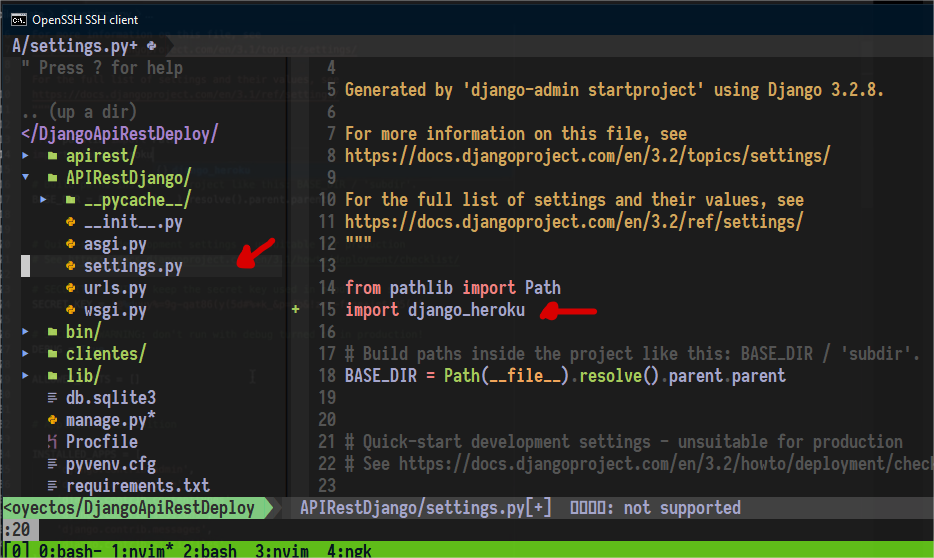This screenshot has height=558, width=934.
Task: Click the Python icon beside asgi.py
Action: tap(70, 244)
